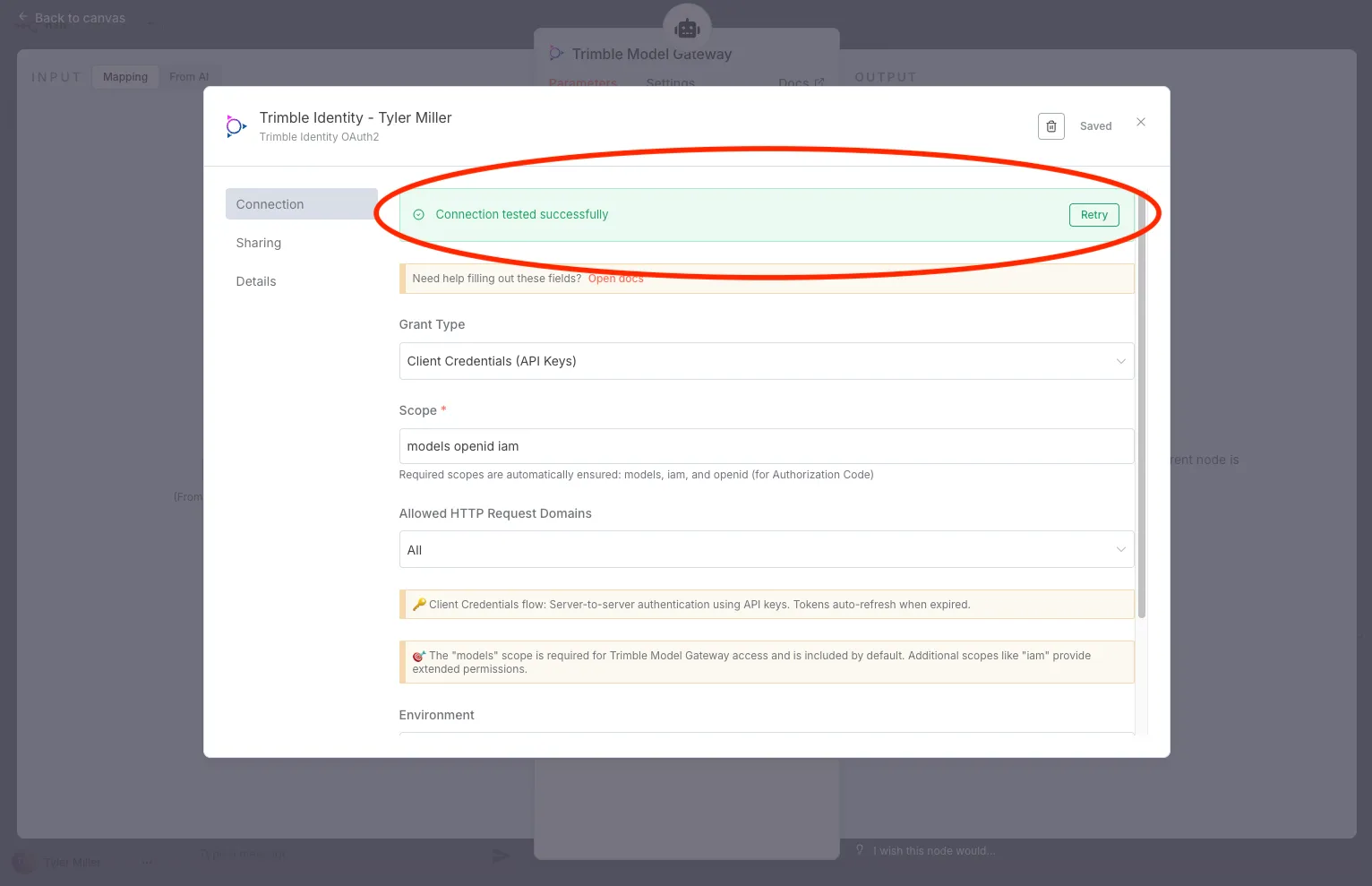Click the models scope info notice
1372x886 pixels.
click(x=767, y=662)
